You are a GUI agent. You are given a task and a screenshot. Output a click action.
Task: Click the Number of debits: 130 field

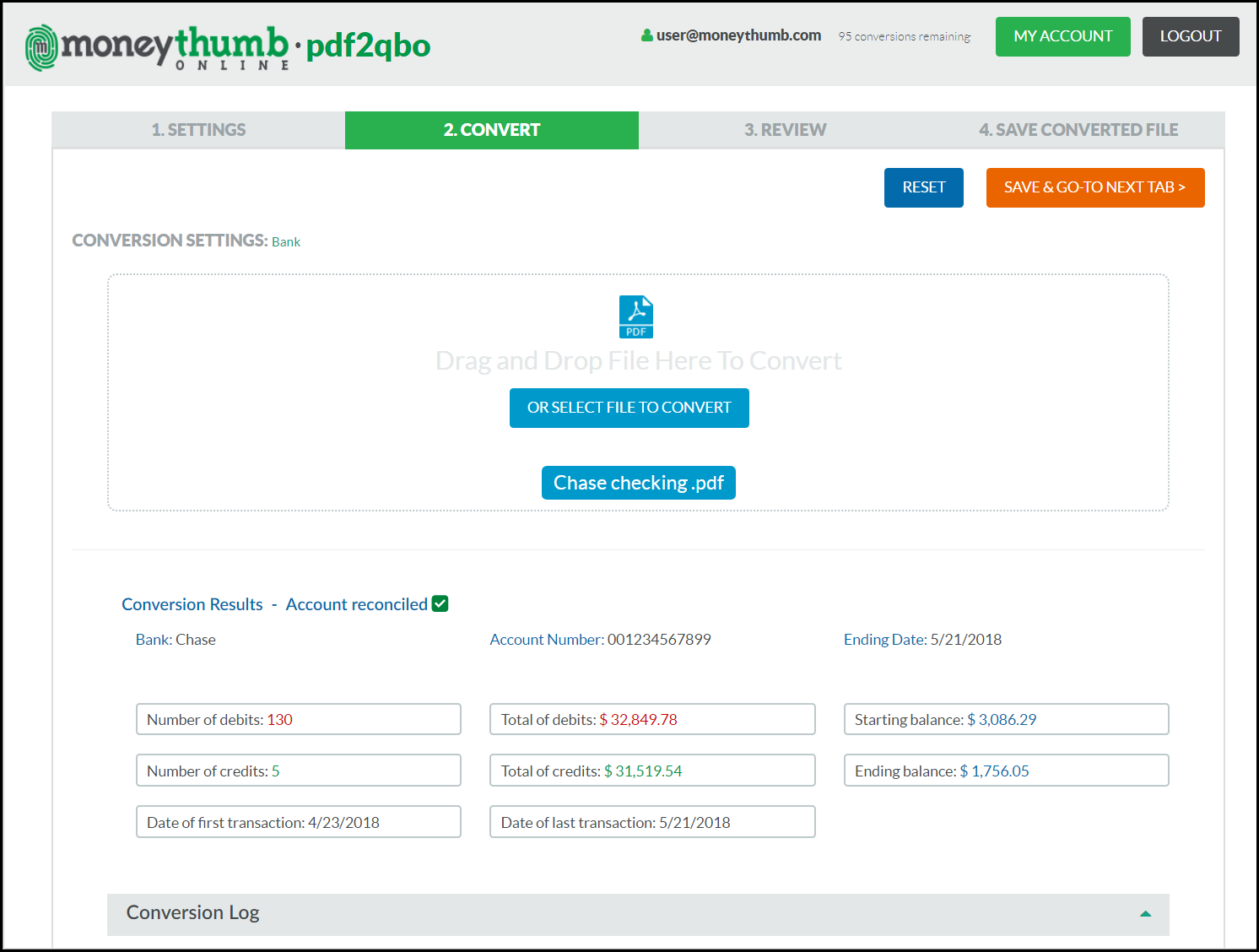299,719
